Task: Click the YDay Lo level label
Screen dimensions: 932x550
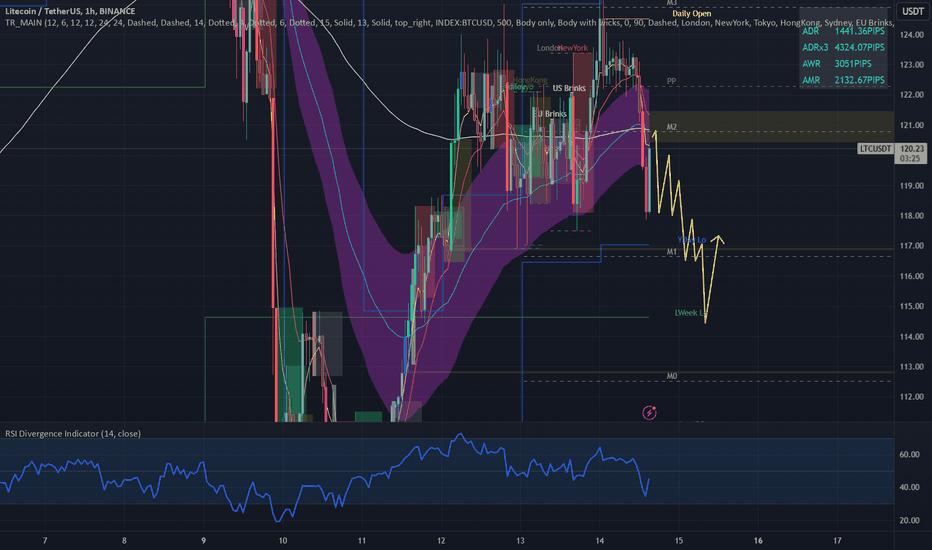Action: click(x=692, y=240)
